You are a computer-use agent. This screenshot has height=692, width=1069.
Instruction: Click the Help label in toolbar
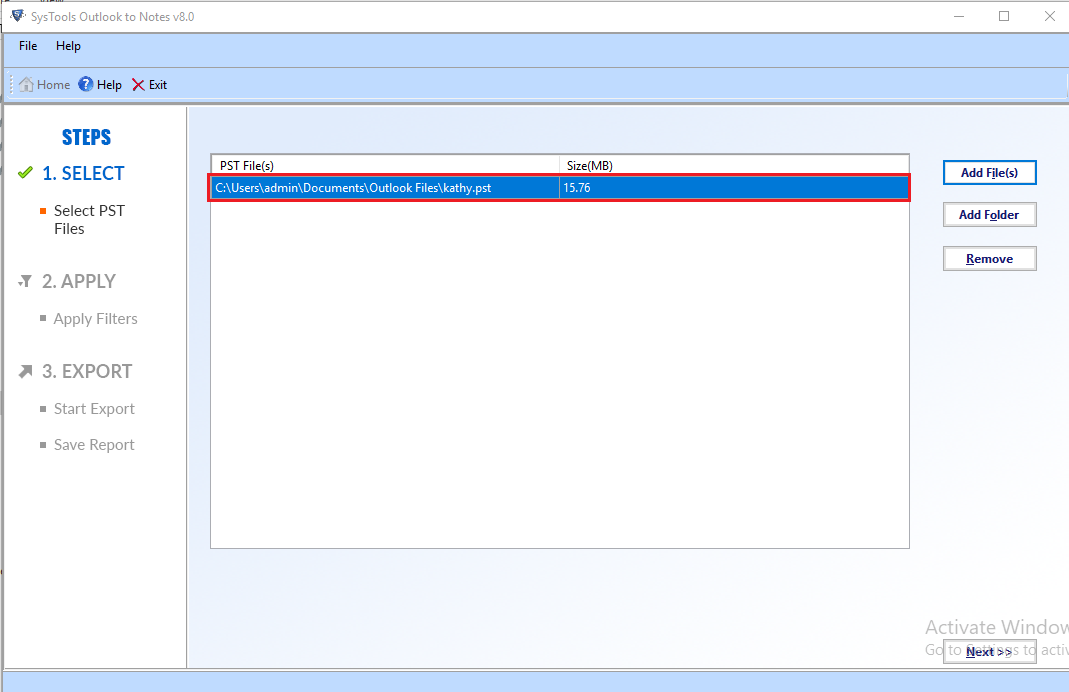click(109, 85)
